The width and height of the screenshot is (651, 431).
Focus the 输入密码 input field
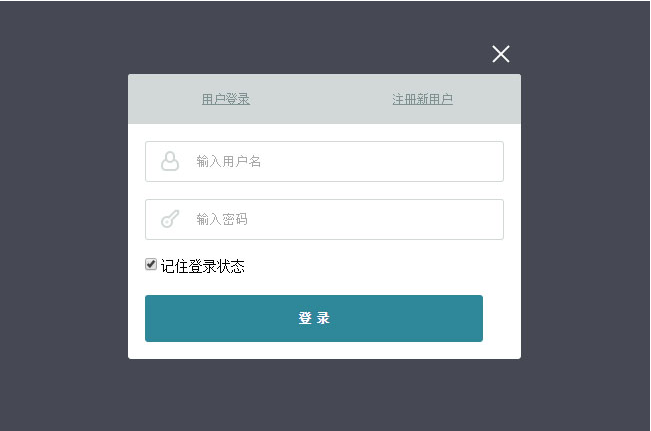point(340,219)
